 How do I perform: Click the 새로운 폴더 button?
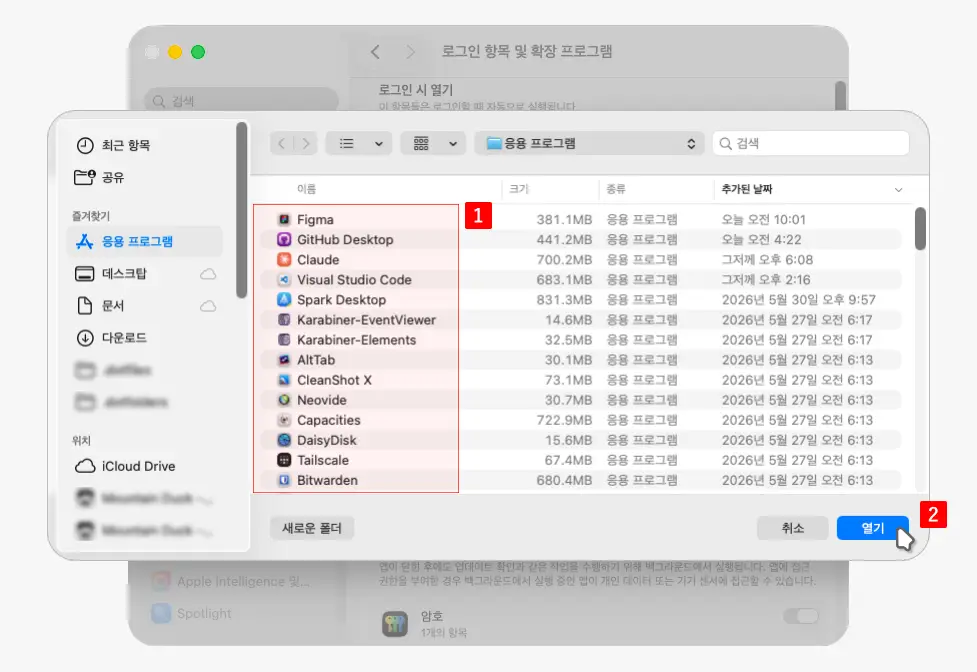tap(312, 528)
